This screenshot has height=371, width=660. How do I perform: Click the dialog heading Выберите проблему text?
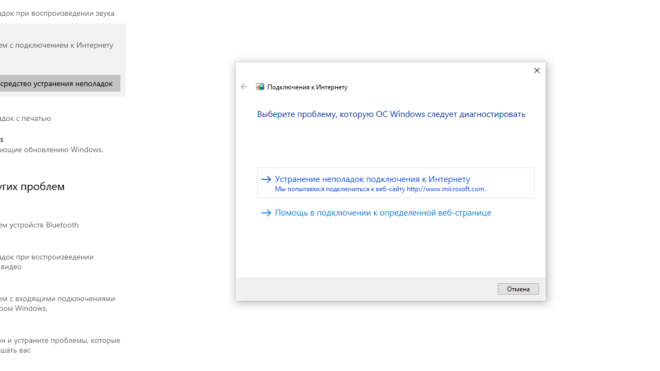pos(391,114)
